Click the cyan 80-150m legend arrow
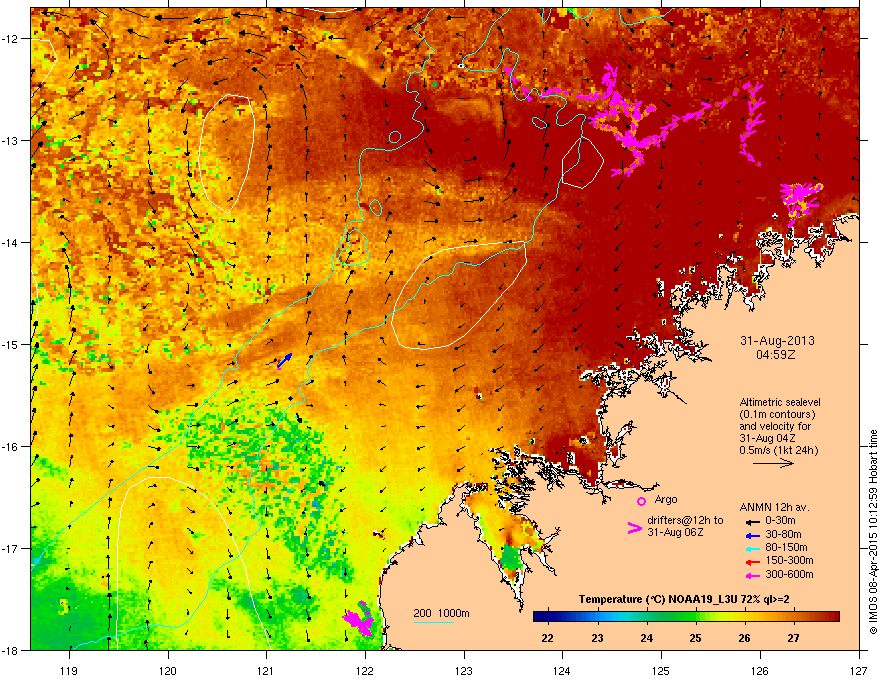 point(752,548)
